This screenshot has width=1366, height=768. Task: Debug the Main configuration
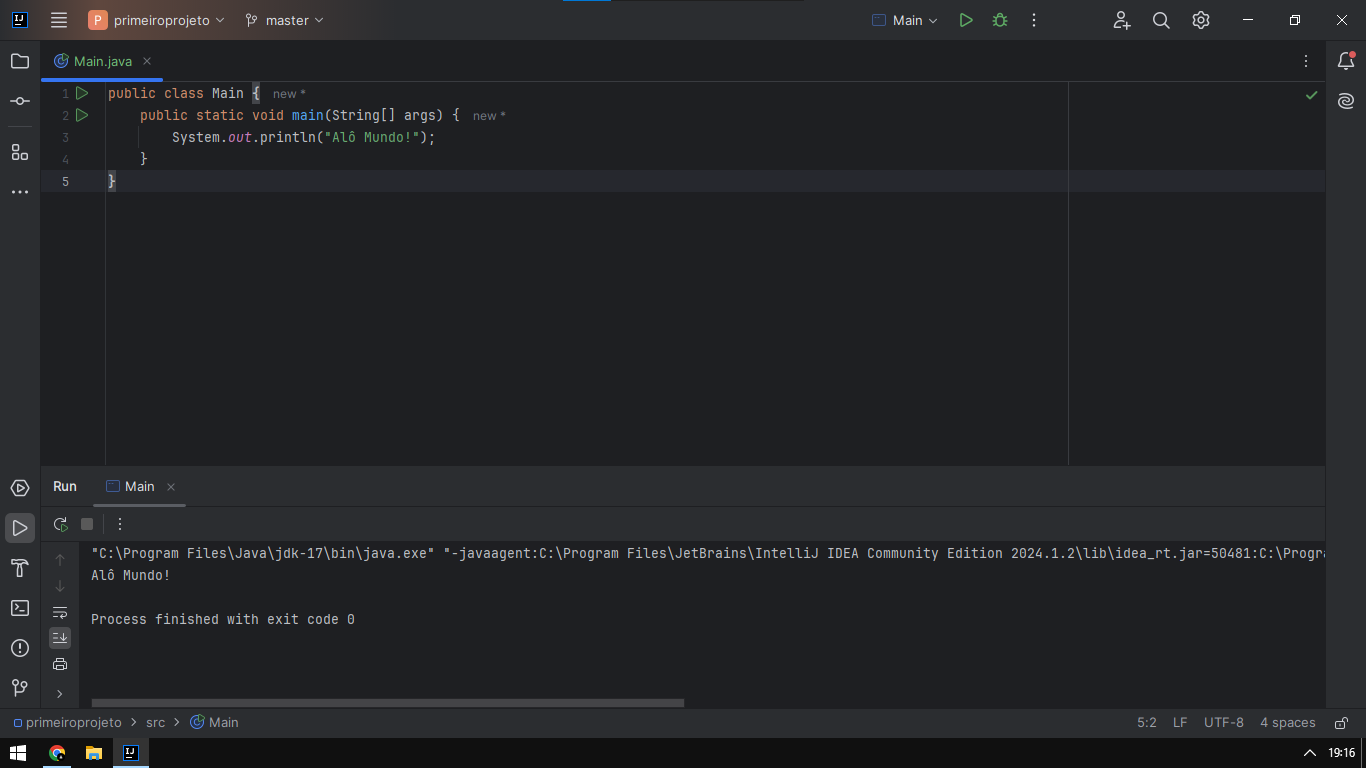pyautogui.click(x=1000, y=20)
